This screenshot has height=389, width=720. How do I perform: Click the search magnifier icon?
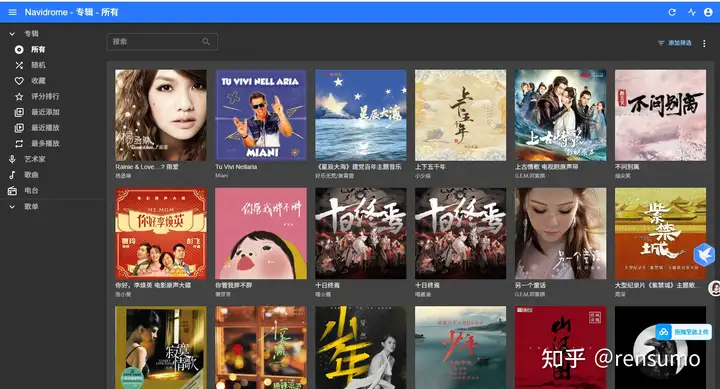(x=206, y=42)
